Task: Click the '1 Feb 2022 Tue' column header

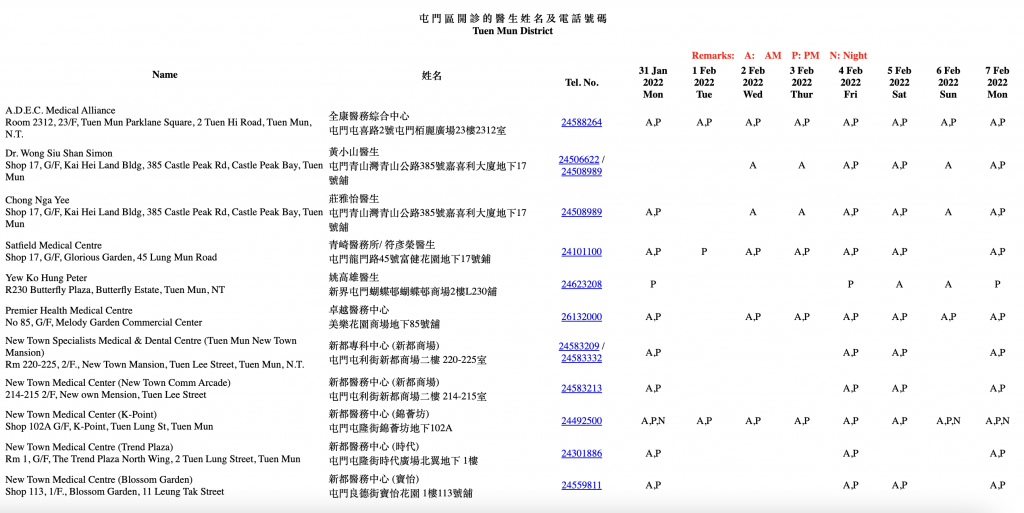Action: (x=704, y=82)
